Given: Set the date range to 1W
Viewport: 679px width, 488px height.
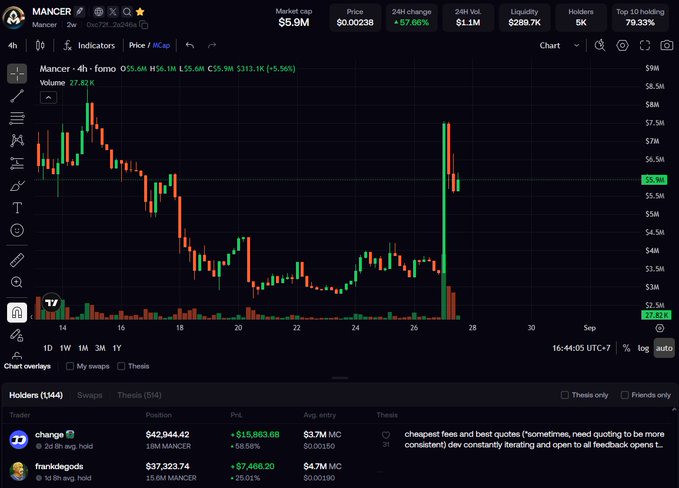Looking at the screenshot, I should pyautogui.click(x=65, y=348).
